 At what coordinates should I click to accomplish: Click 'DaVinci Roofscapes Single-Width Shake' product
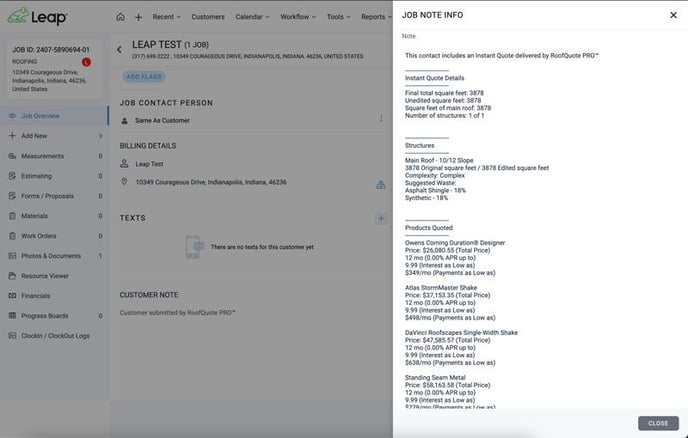[x=461, y=333]
